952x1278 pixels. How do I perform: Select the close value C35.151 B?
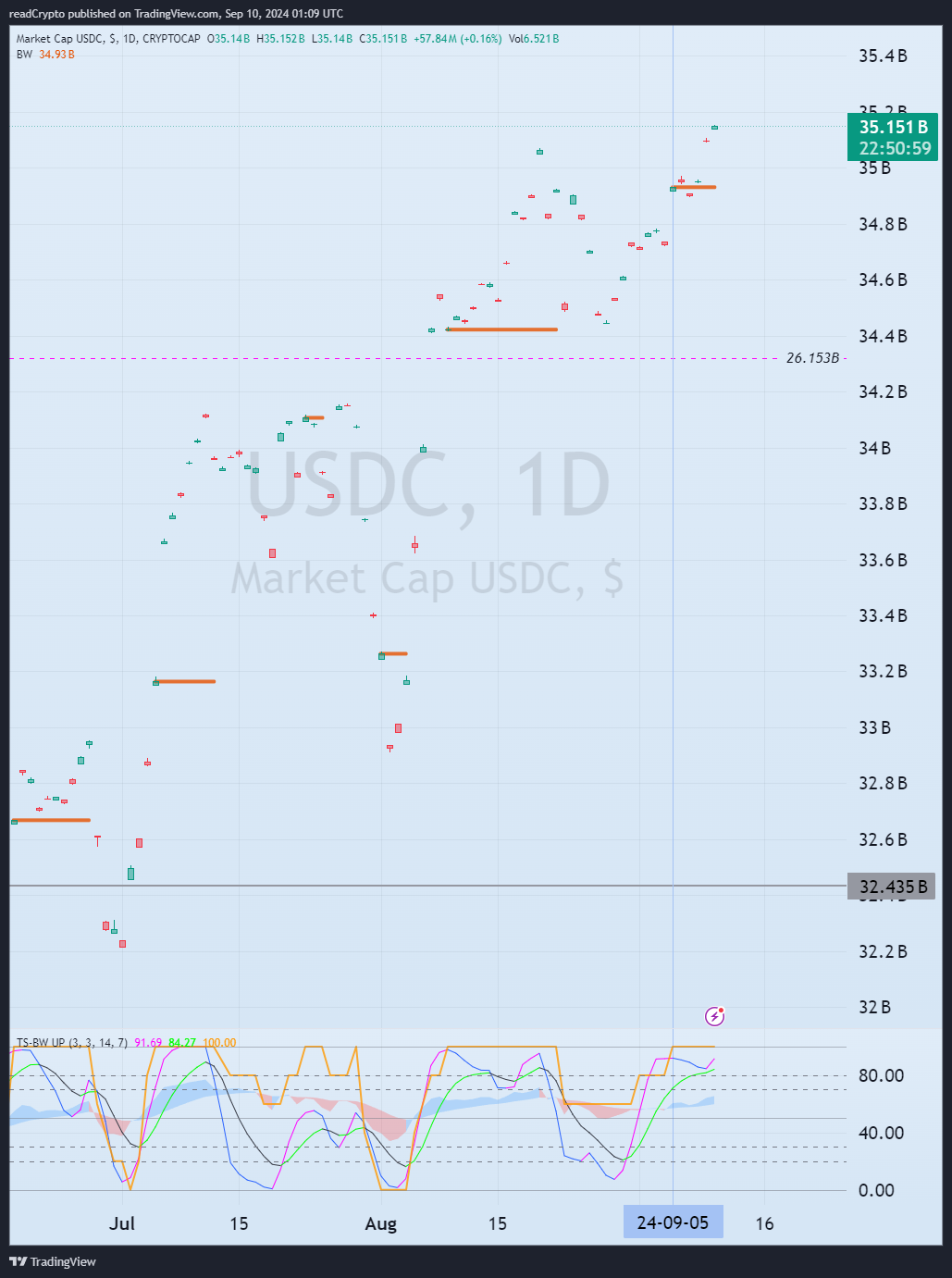point(383,39)
